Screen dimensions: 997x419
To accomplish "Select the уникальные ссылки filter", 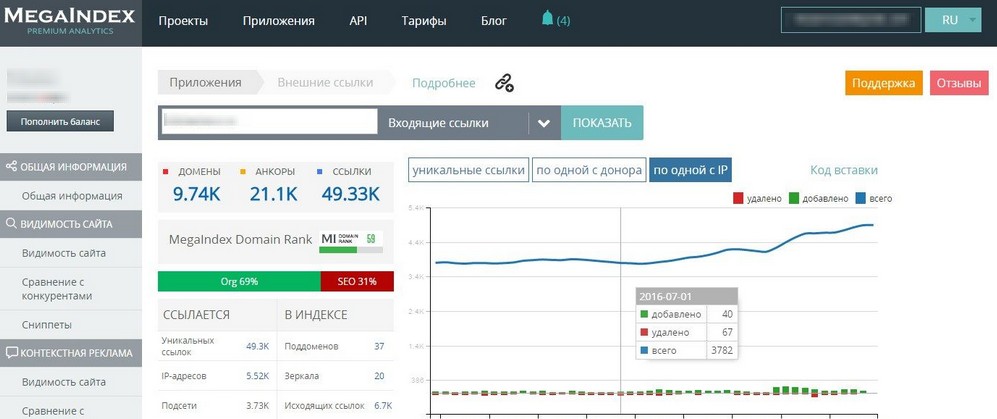I will (469, 170).
